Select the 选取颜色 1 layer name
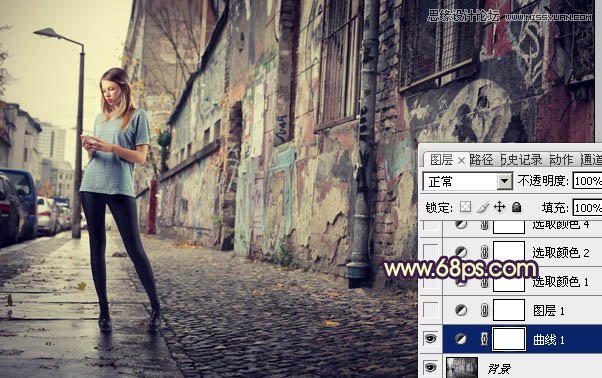This screenshot has width=602, height=378. 561,282
